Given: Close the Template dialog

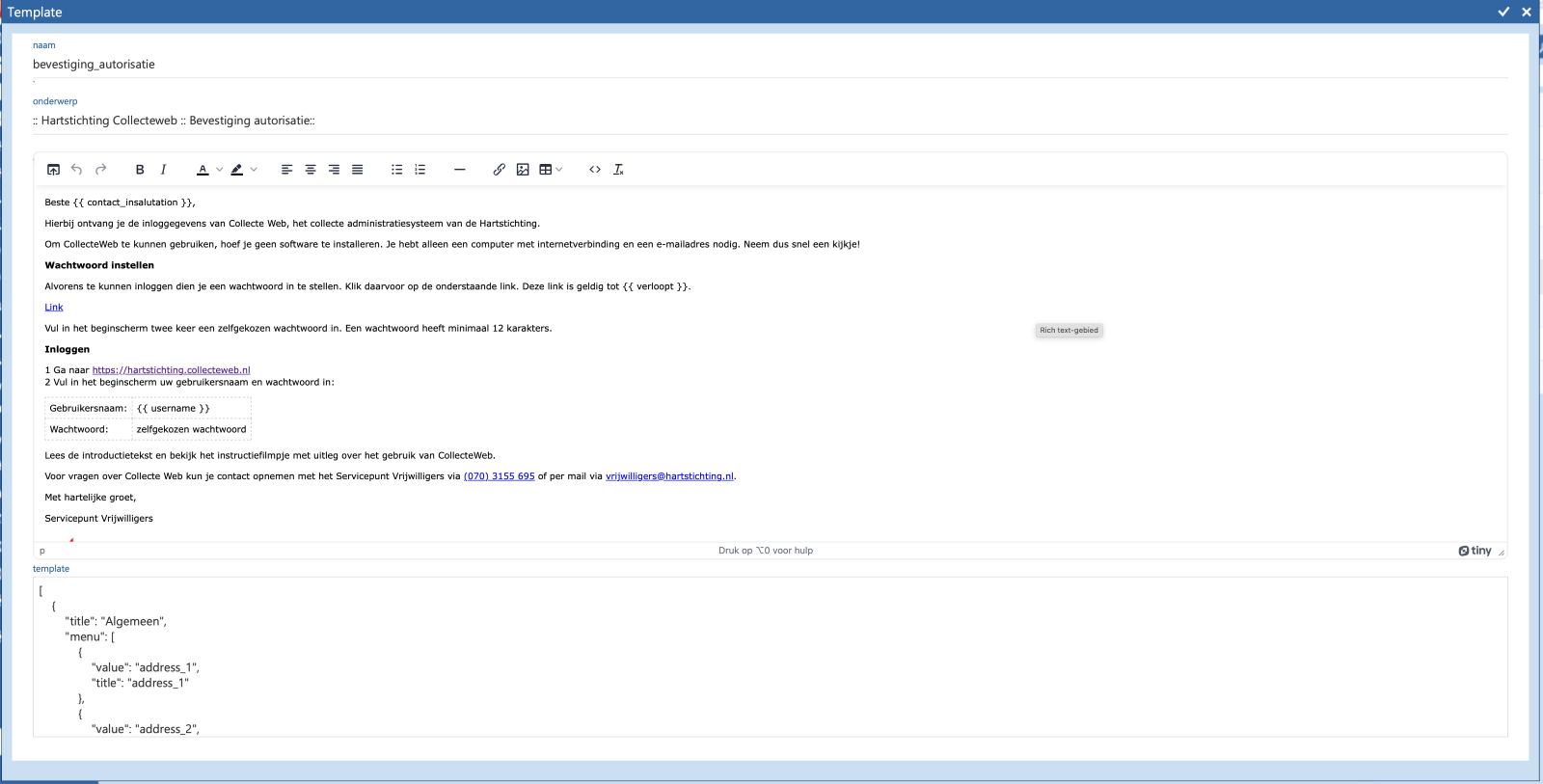Looking at the screenshot, I should (1527, 12).
